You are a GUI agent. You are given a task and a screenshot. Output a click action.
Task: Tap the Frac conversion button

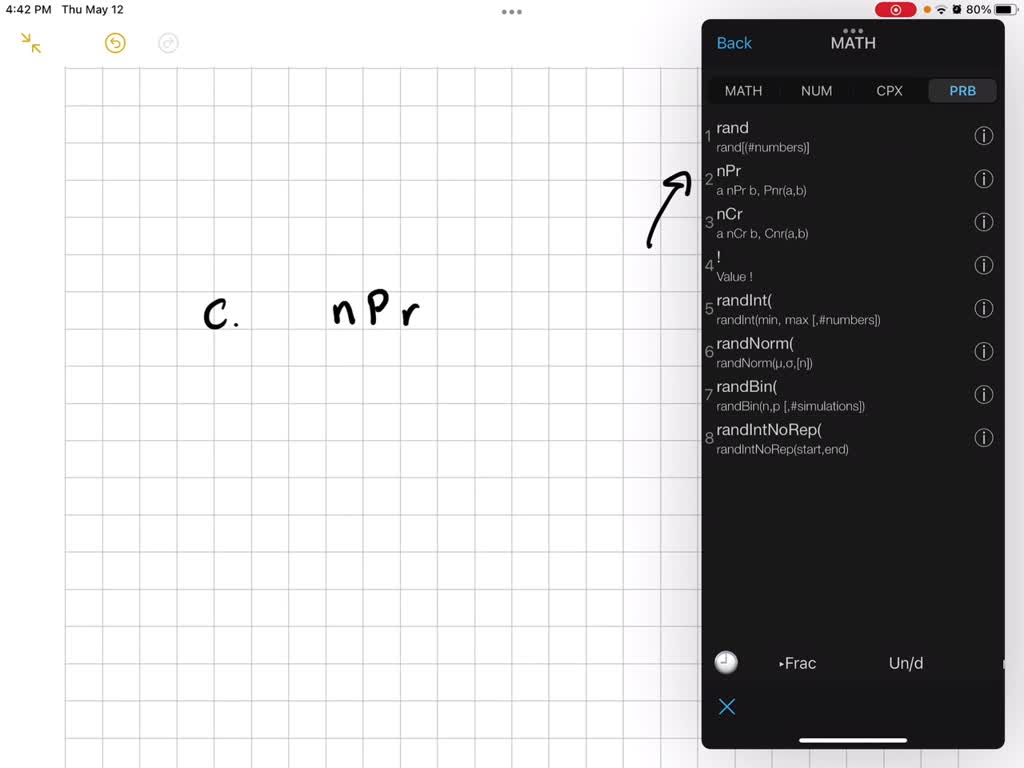point(797,662)
